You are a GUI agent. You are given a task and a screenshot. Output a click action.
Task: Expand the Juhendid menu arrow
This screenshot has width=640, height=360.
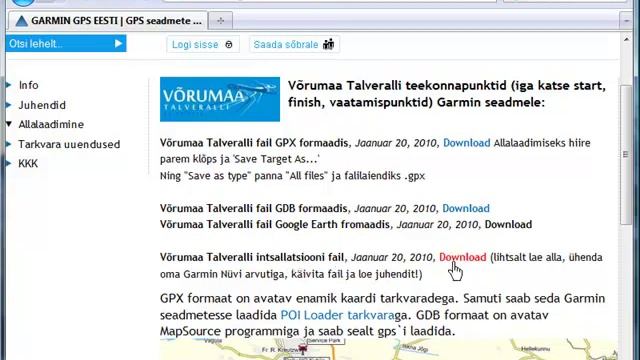coord(9,105)
